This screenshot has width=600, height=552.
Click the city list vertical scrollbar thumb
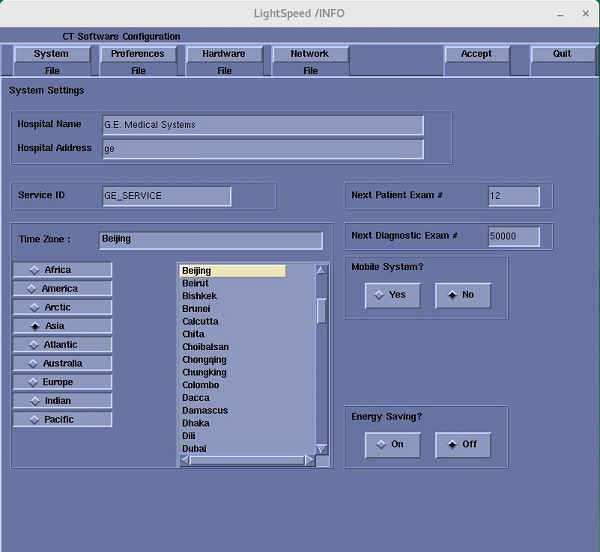322,310
